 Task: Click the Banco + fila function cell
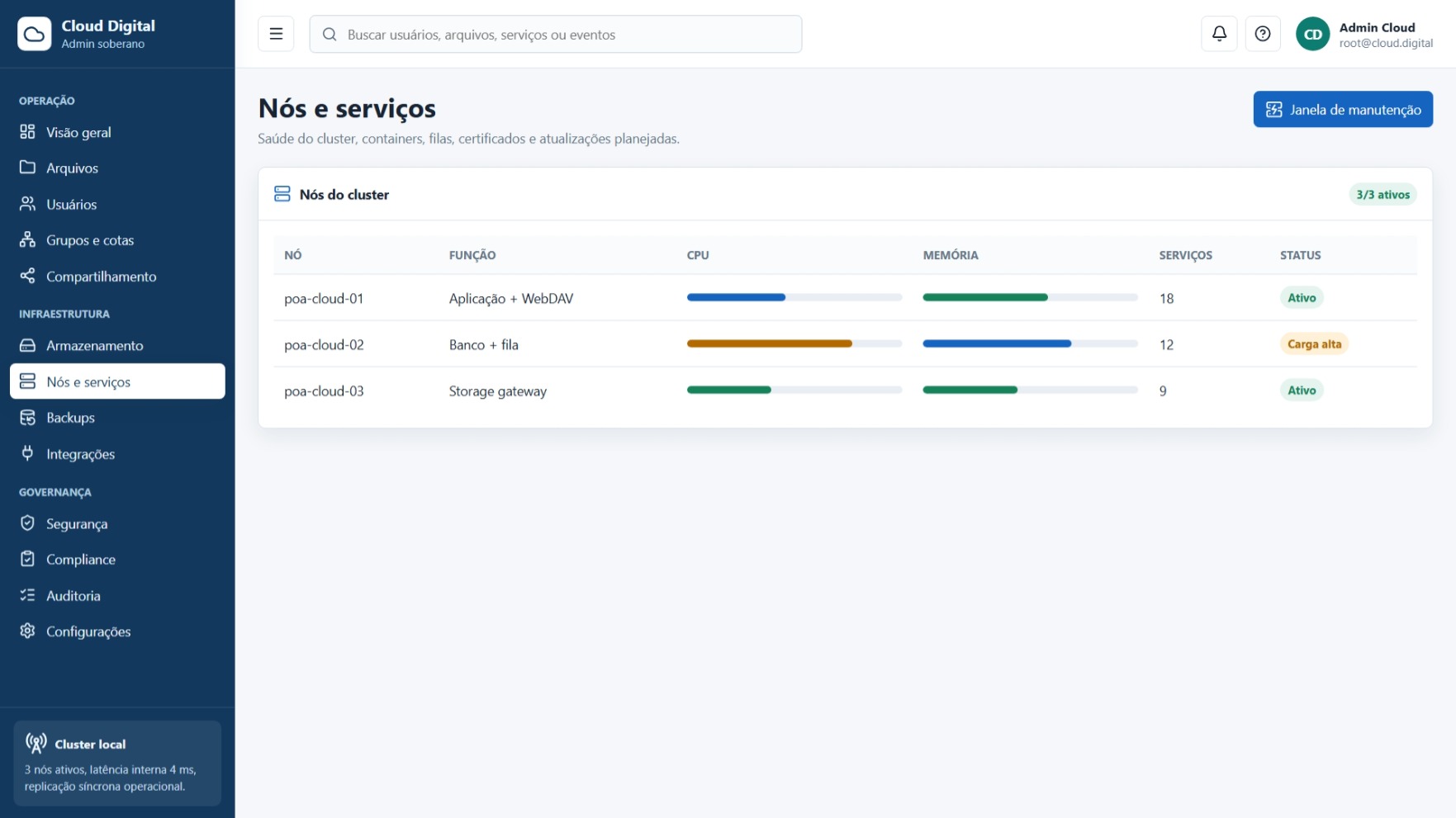[x=484, y=345]
